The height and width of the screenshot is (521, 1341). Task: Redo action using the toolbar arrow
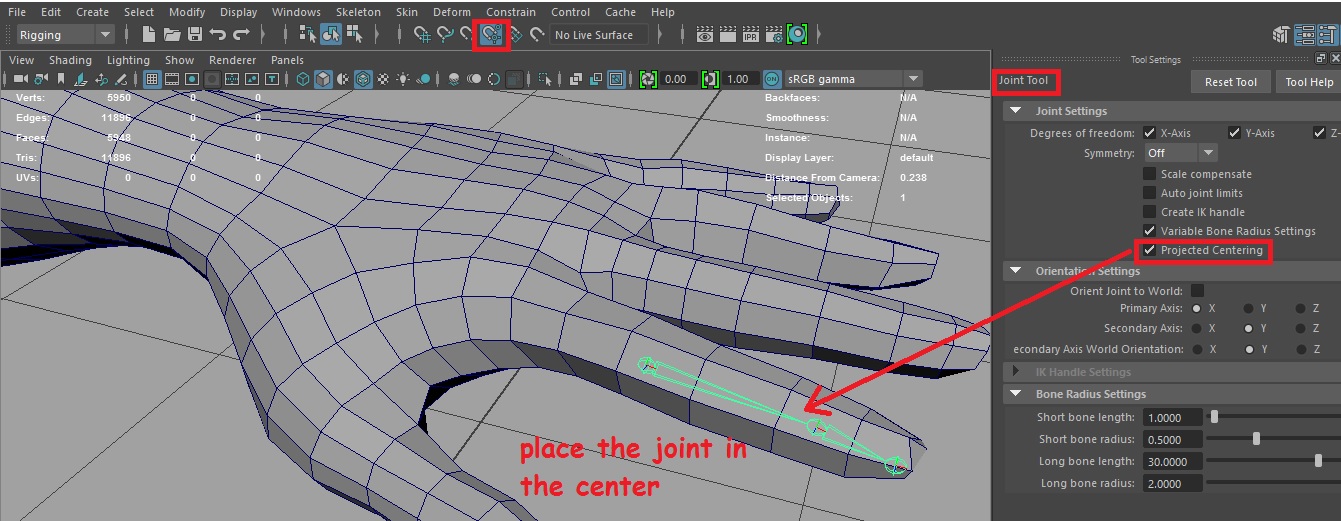242,34
